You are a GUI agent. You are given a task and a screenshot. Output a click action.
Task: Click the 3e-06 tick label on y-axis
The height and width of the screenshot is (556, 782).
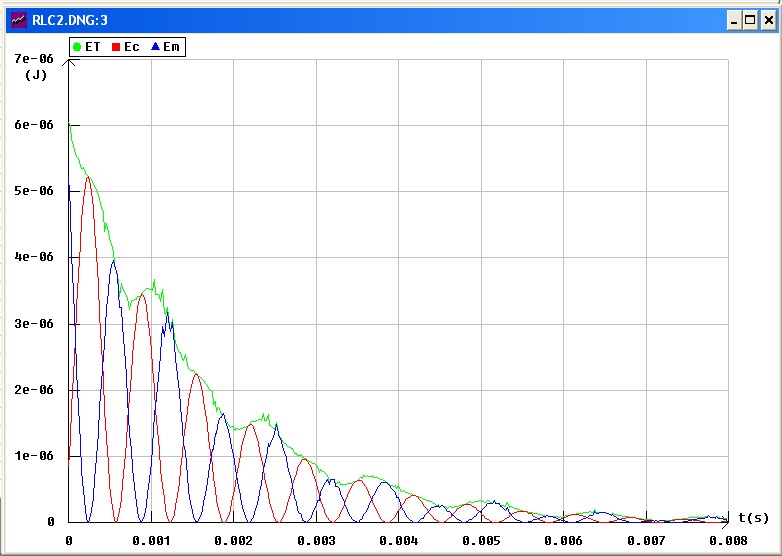coord(32,324)
